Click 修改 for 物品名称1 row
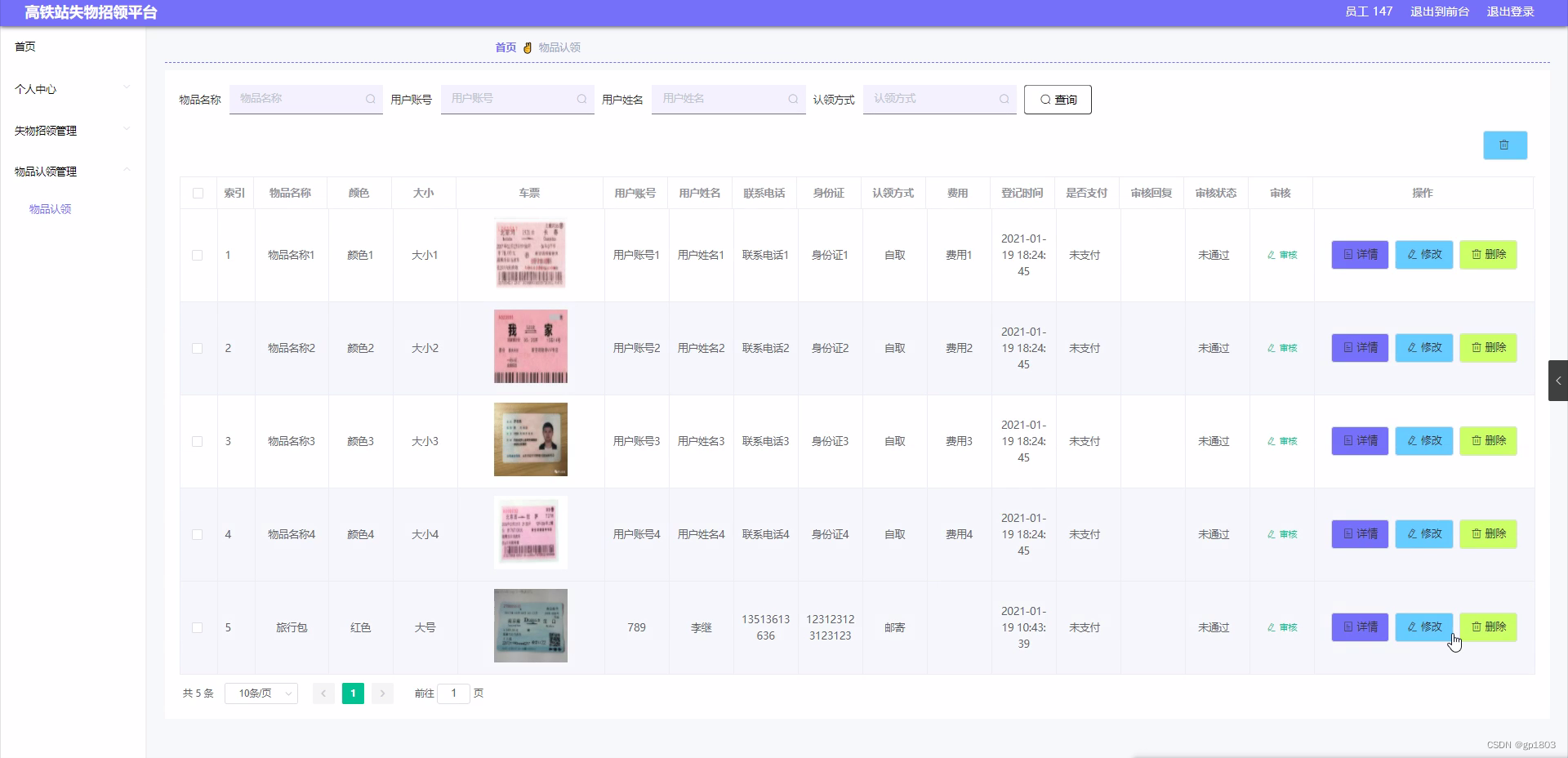 1424,255
